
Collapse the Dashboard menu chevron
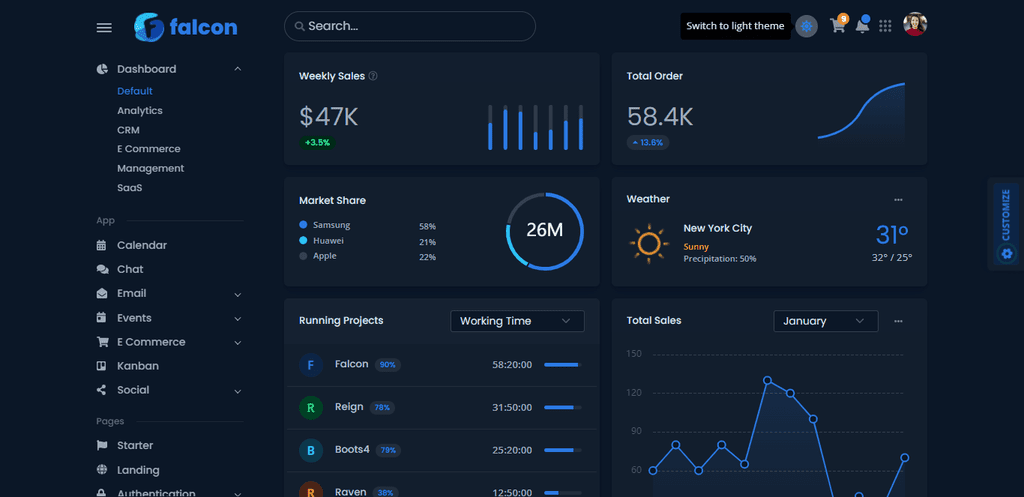click(x=238, y=69)
